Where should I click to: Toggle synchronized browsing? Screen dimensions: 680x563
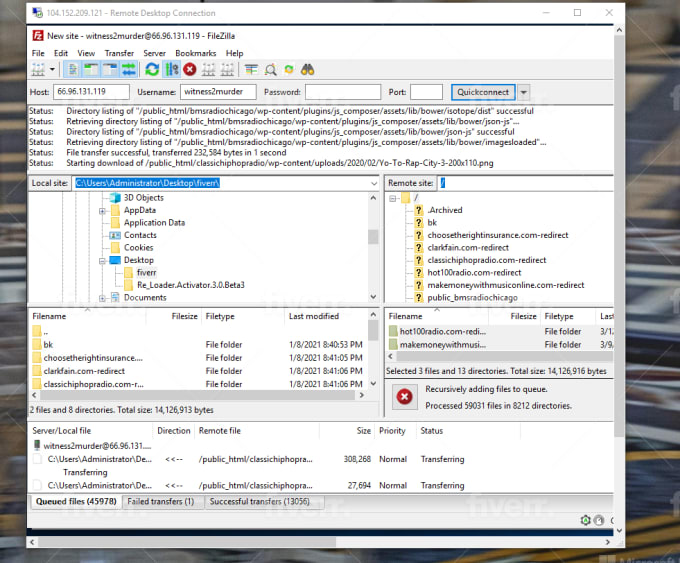(289, 69)
